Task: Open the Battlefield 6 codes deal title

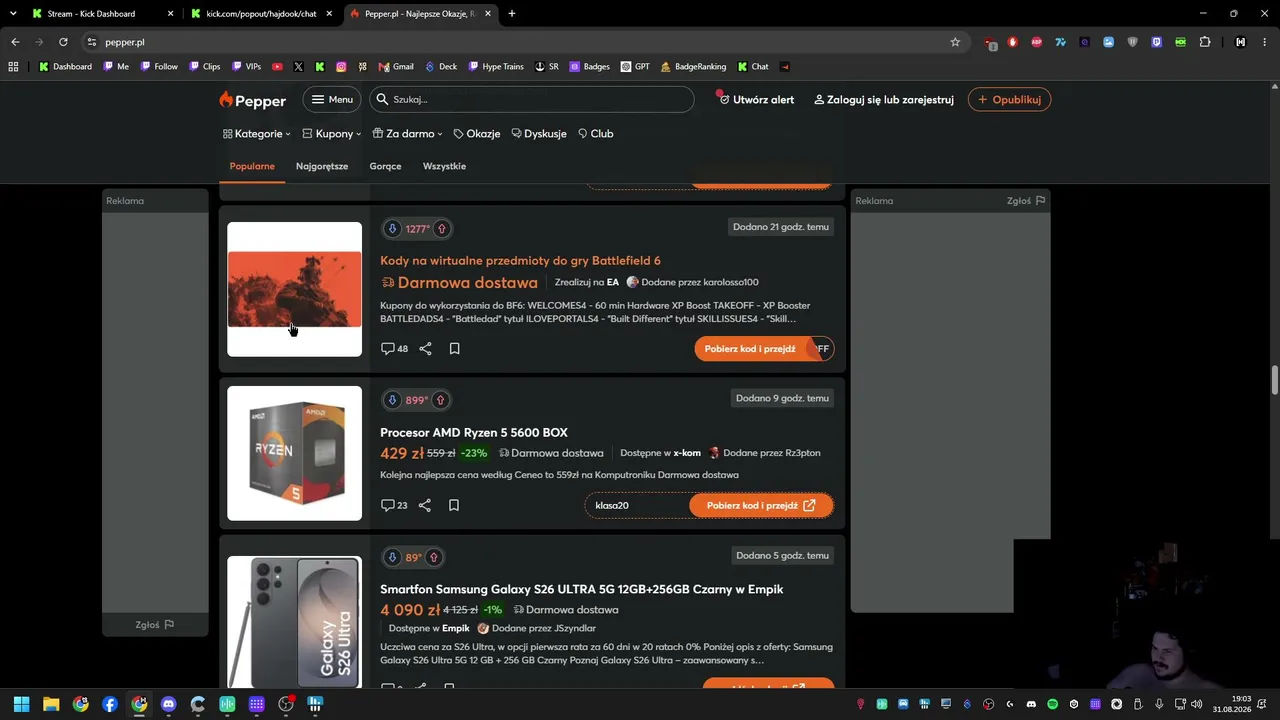Action: (520, 261)
